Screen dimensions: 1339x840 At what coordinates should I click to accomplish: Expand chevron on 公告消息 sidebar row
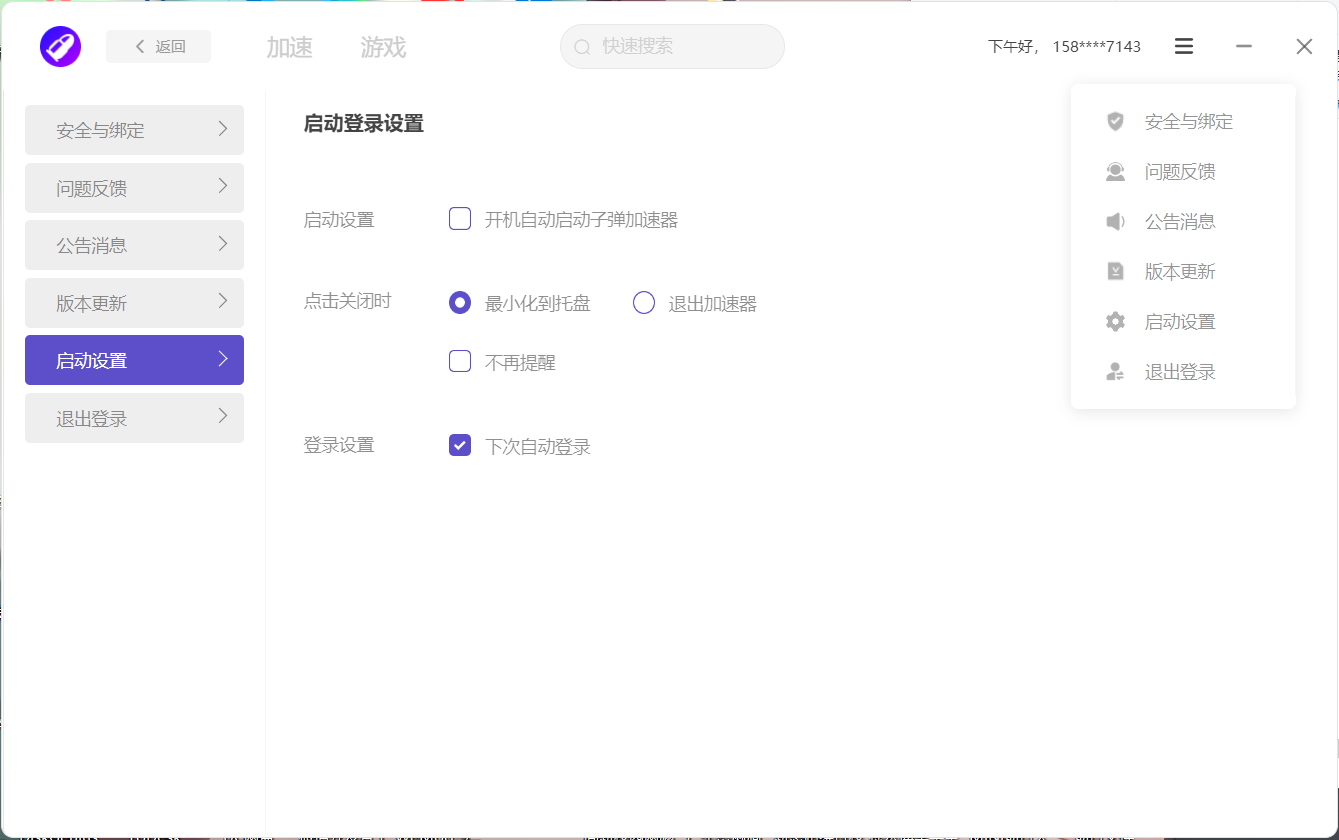[223, 244]
